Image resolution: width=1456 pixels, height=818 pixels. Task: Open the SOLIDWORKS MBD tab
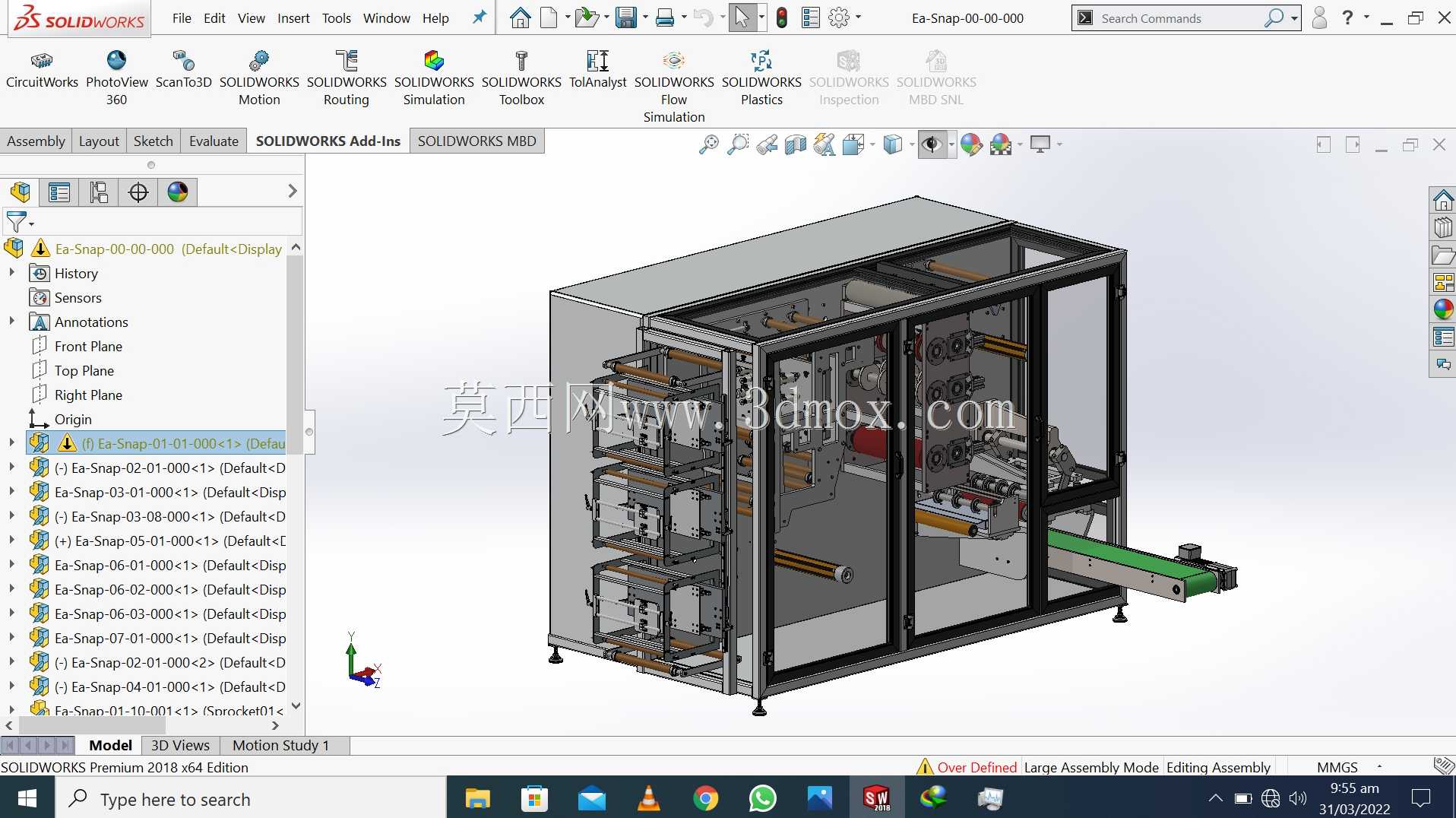[476, 141]
